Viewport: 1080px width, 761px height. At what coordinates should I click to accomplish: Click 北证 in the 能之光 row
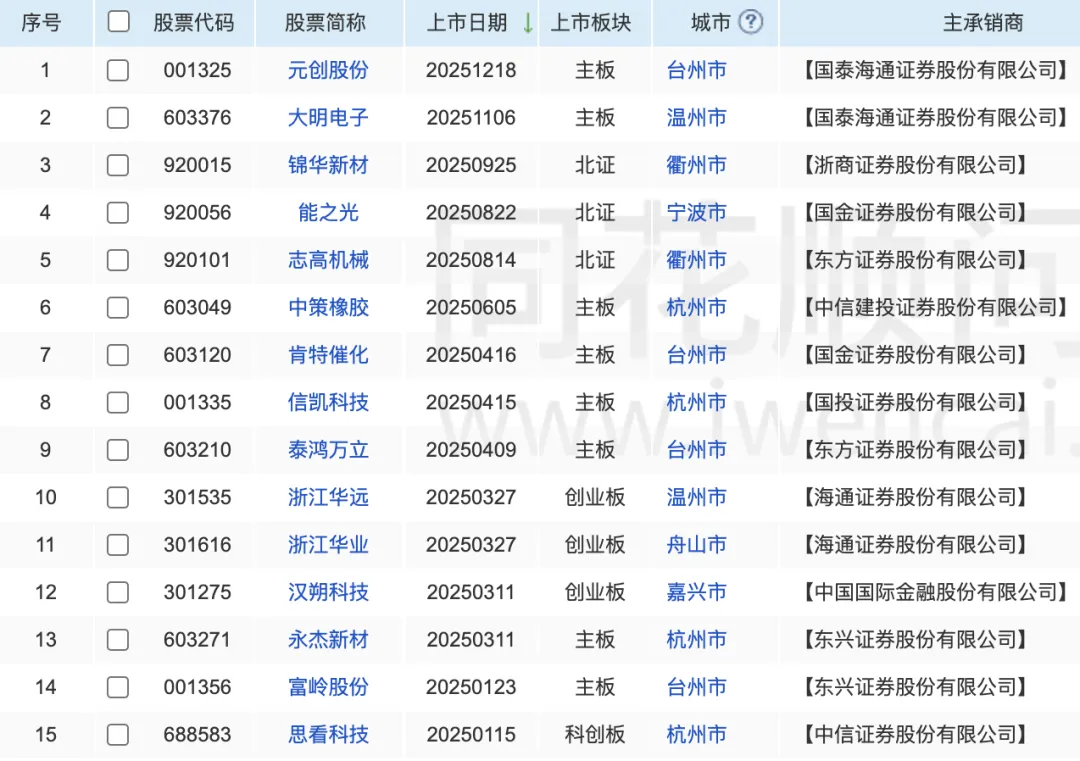[594, 213]
